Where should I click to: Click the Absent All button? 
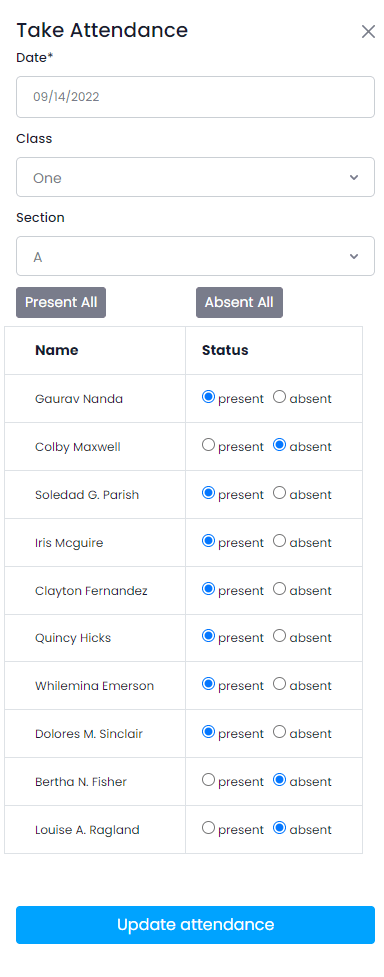[x=239, y=302]
